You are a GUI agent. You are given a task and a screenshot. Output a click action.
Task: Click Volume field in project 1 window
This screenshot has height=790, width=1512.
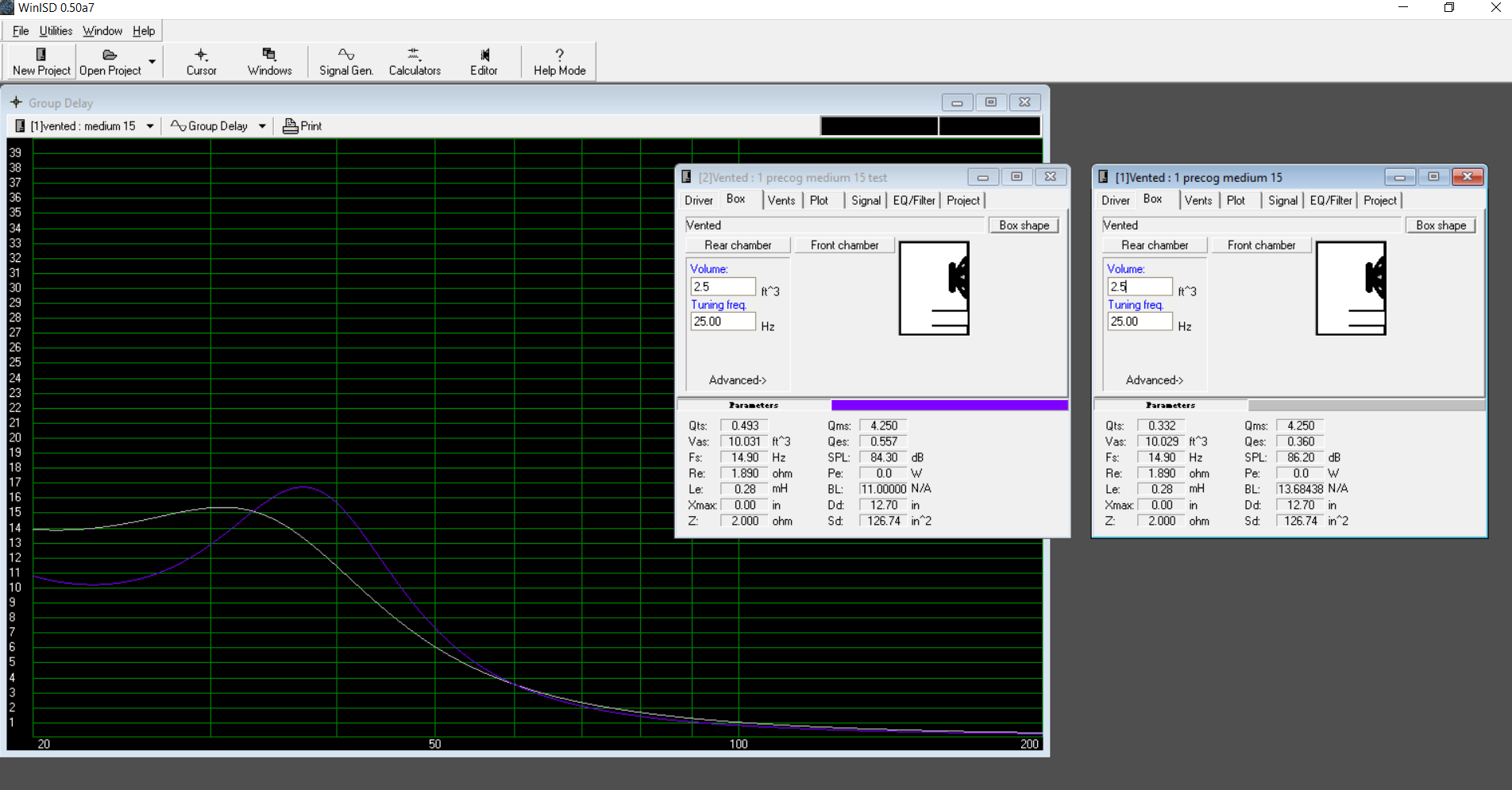point(1140,287)
